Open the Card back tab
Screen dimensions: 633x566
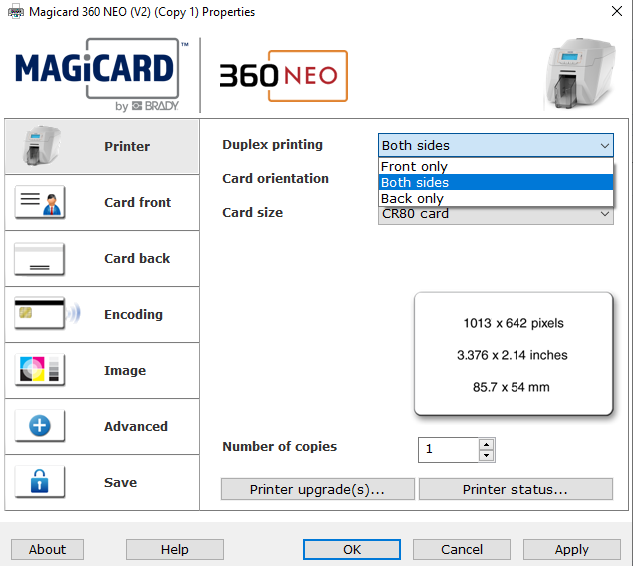coord(102,259)
